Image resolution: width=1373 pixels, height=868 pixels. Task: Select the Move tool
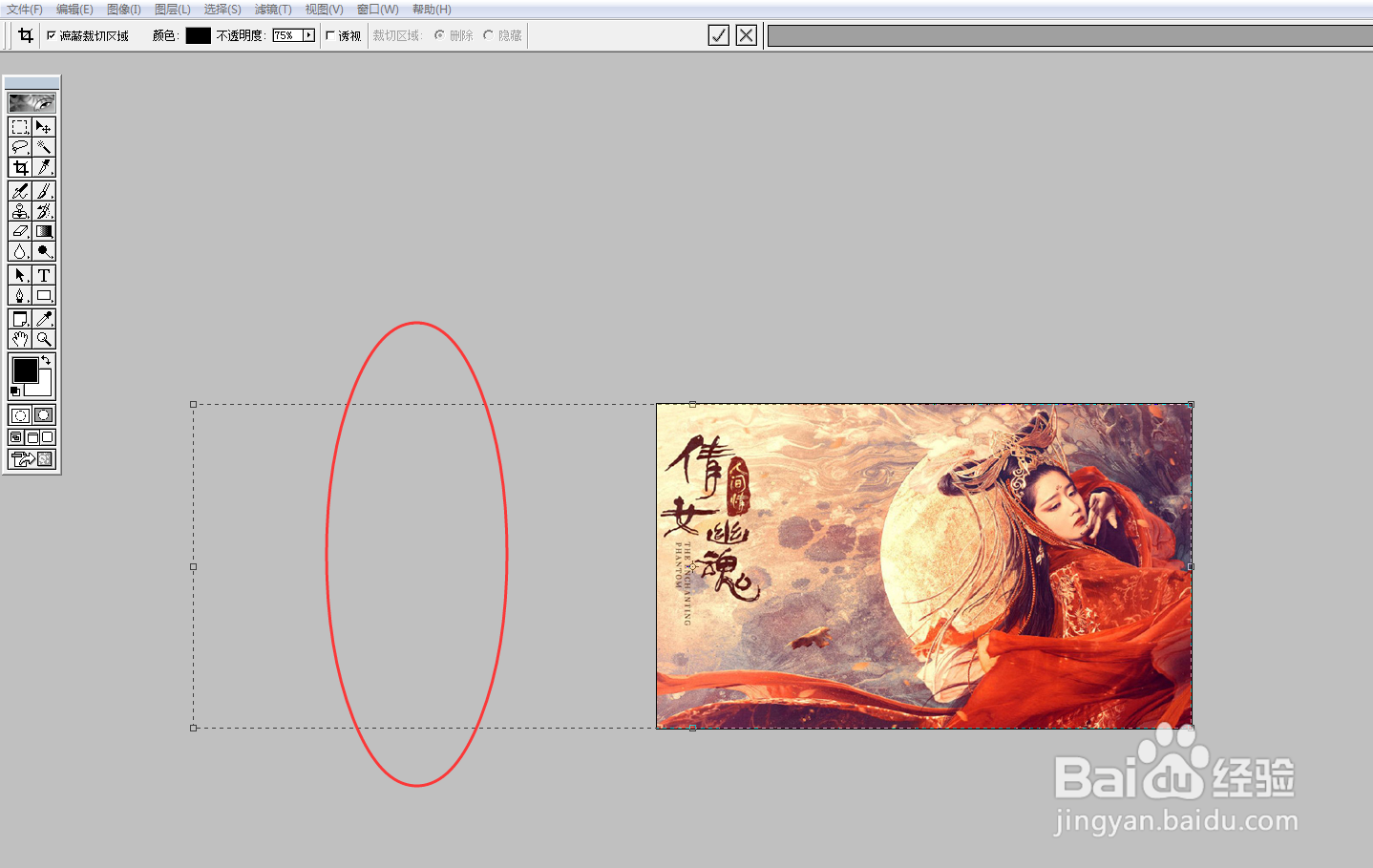[44, 127]
